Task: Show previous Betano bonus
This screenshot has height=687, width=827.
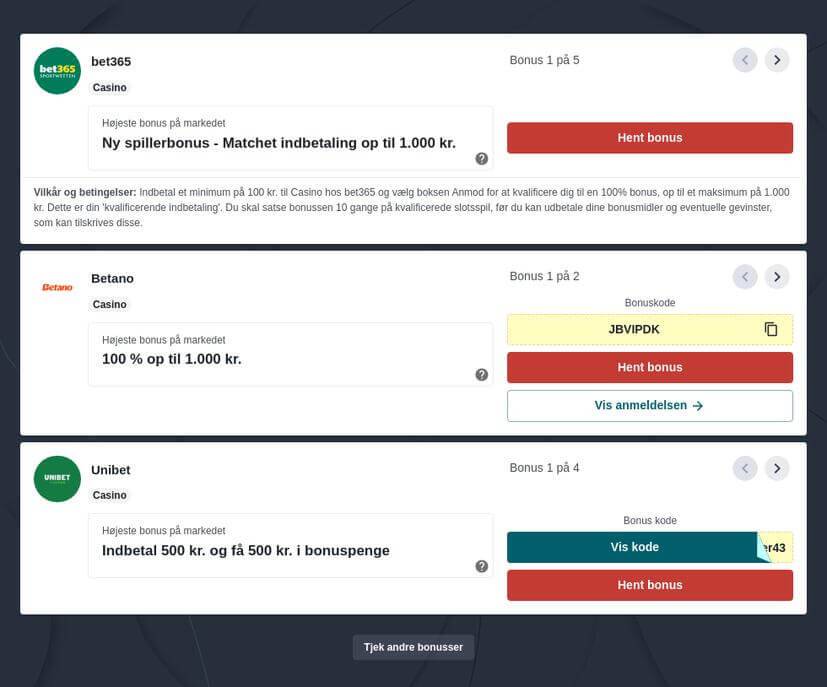Action: click(745, 276)
